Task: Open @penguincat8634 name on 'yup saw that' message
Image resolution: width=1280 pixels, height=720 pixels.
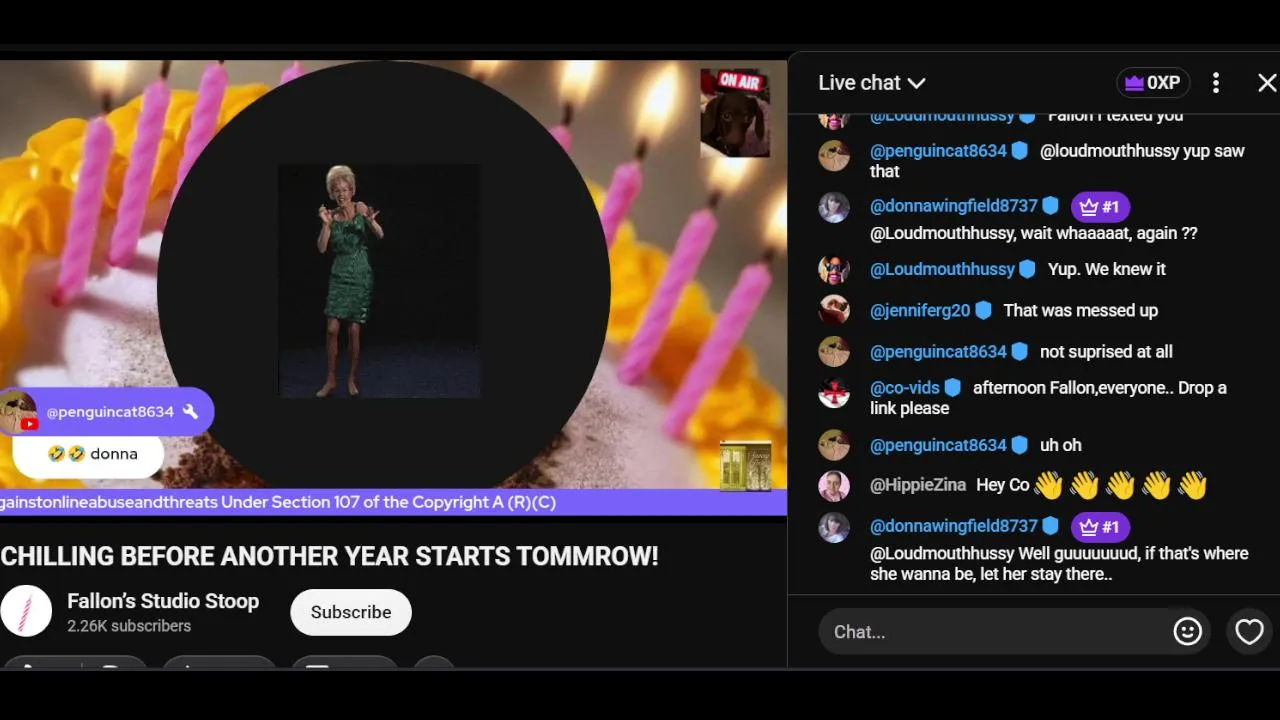Action: pyautogui.click(x=938, y=151)
